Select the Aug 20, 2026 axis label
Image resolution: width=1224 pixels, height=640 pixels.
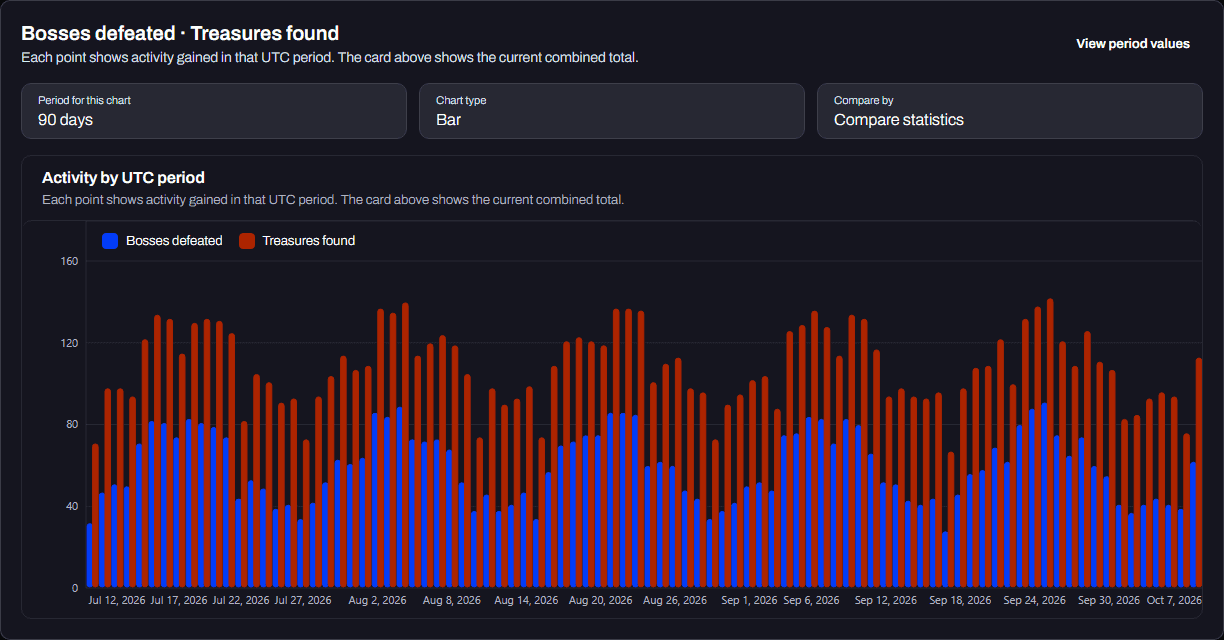[600, 601]
